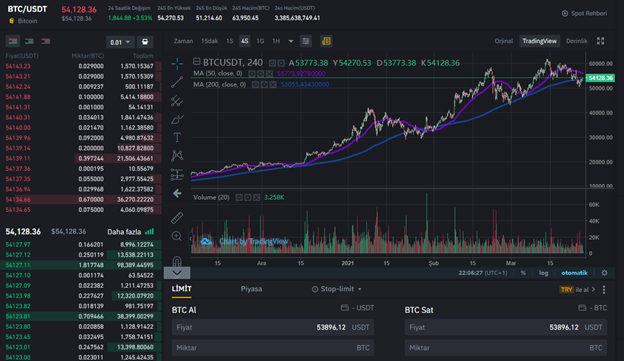624x361 pixels.
Task: Select the text annotation tool
Action: point(177,137)
